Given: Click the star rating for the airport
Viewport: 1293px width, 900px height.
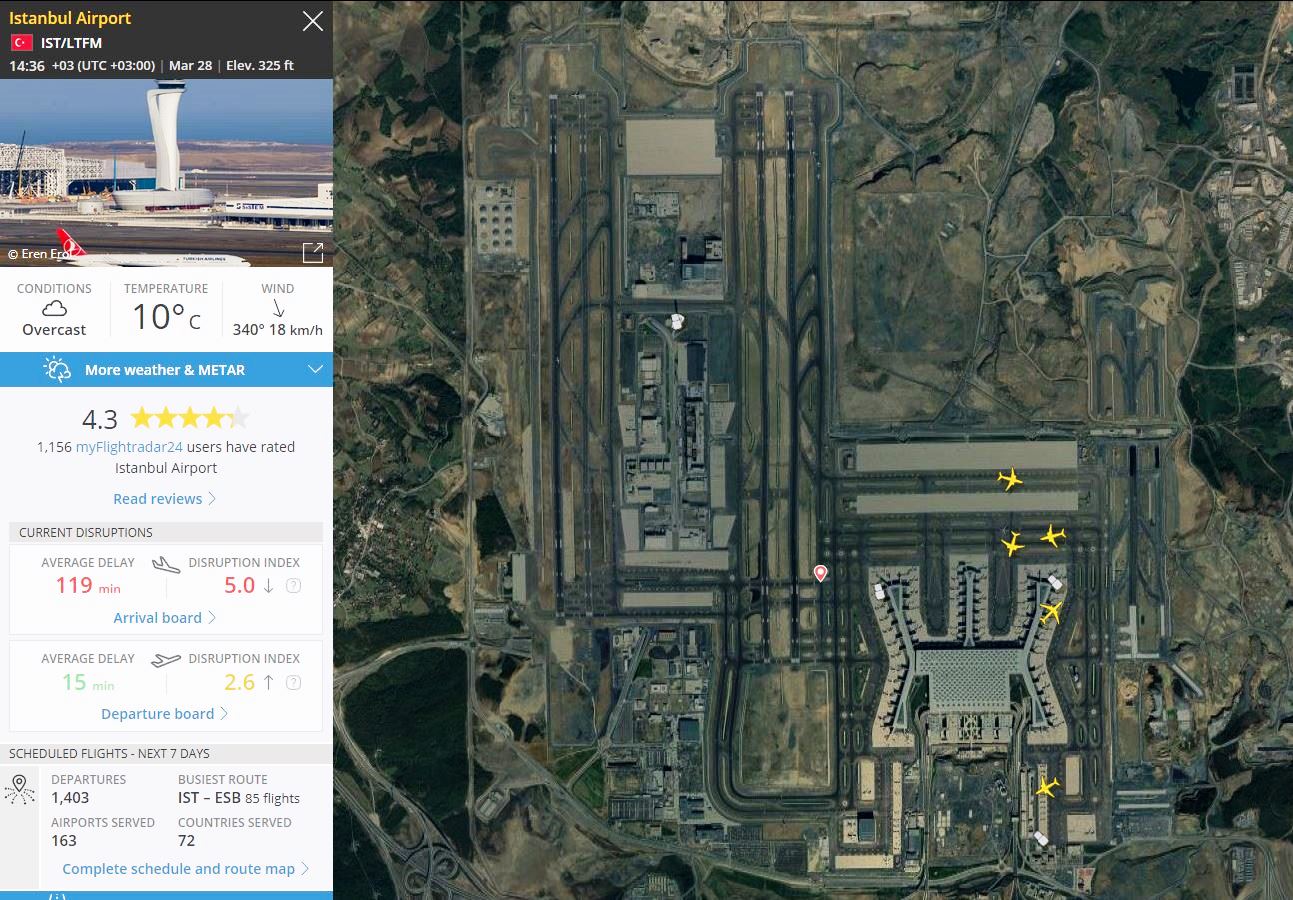Looking at the screenshot, I should click(x=190, y=418).
